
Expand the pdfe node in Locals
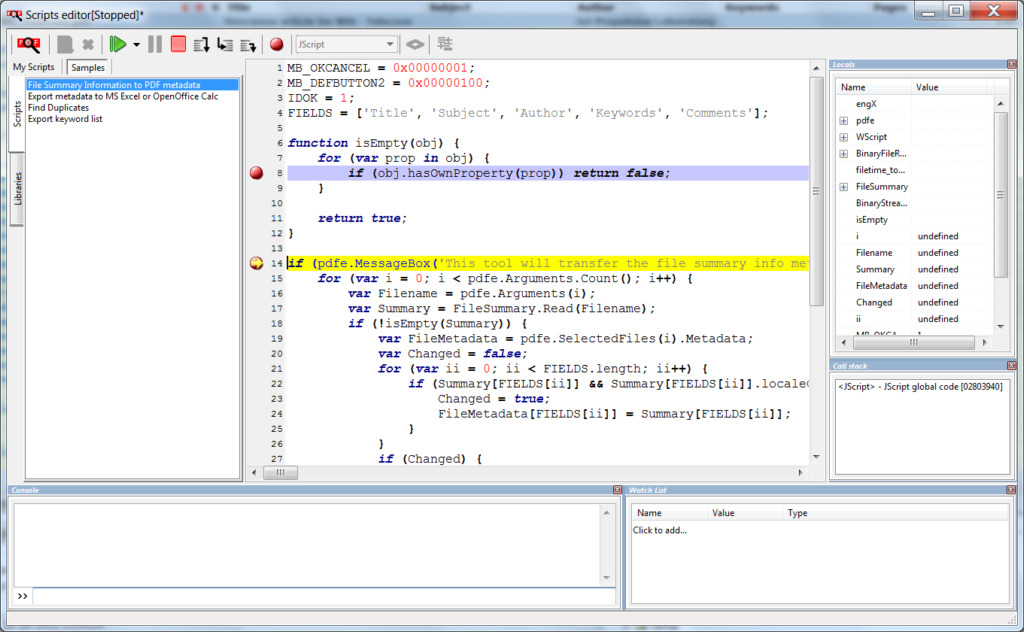tap(845, 120)
